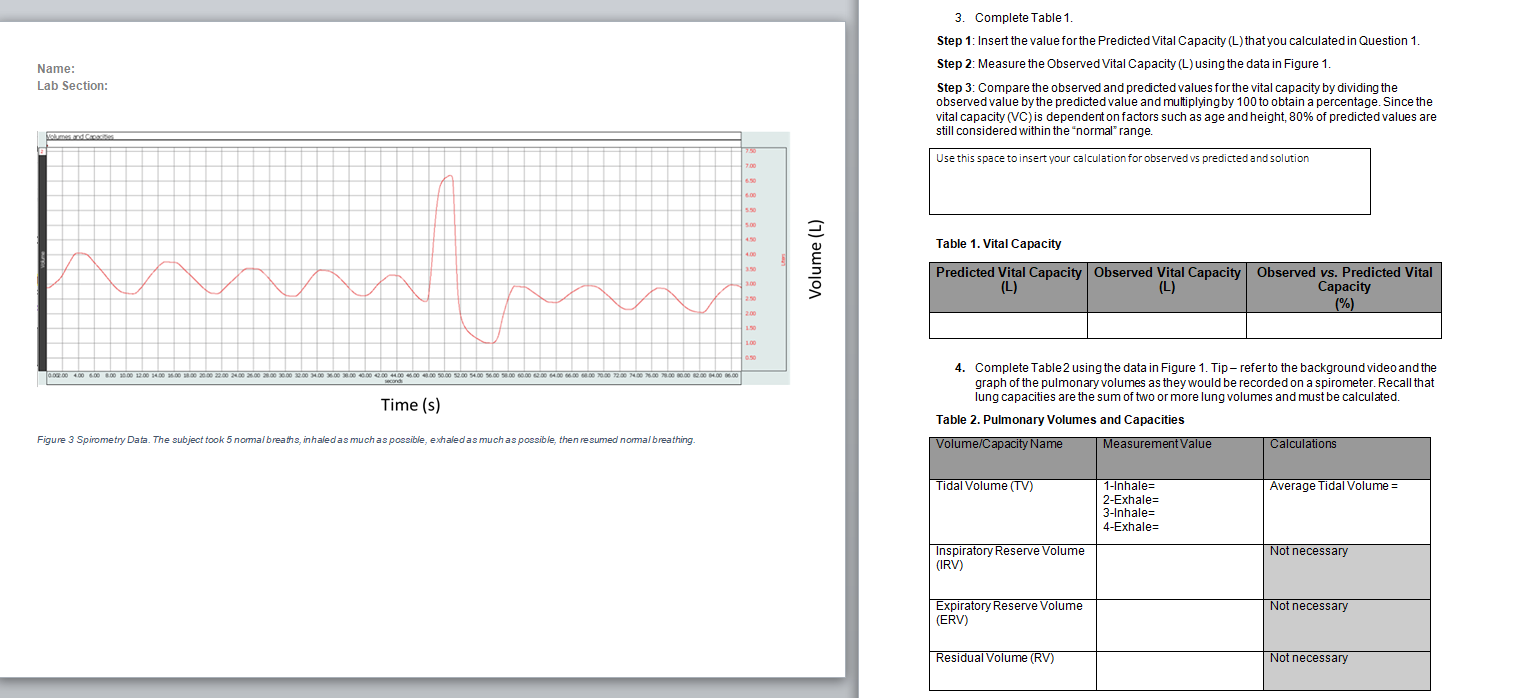Select the "Measurement Value" header cell

(1179, 458)
